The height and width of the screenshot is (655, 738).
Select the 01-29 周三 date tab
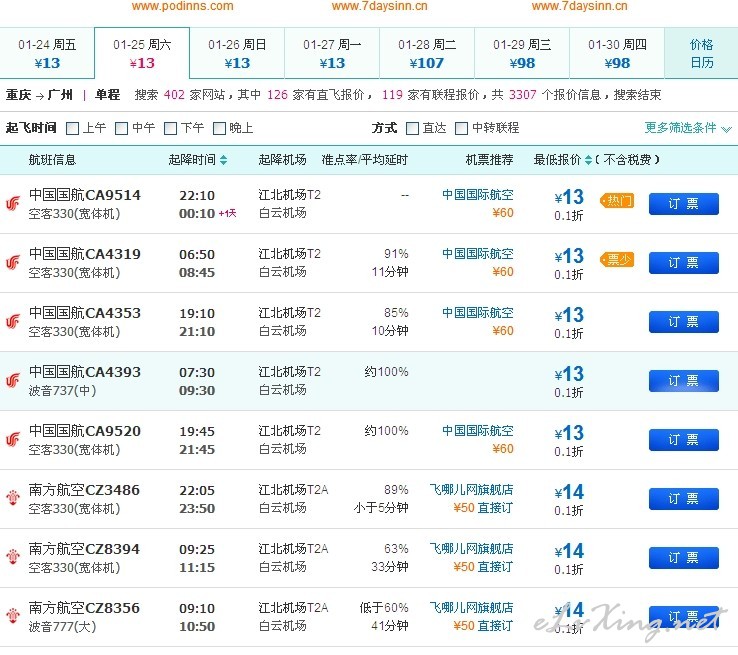click(x=522, y=53)
